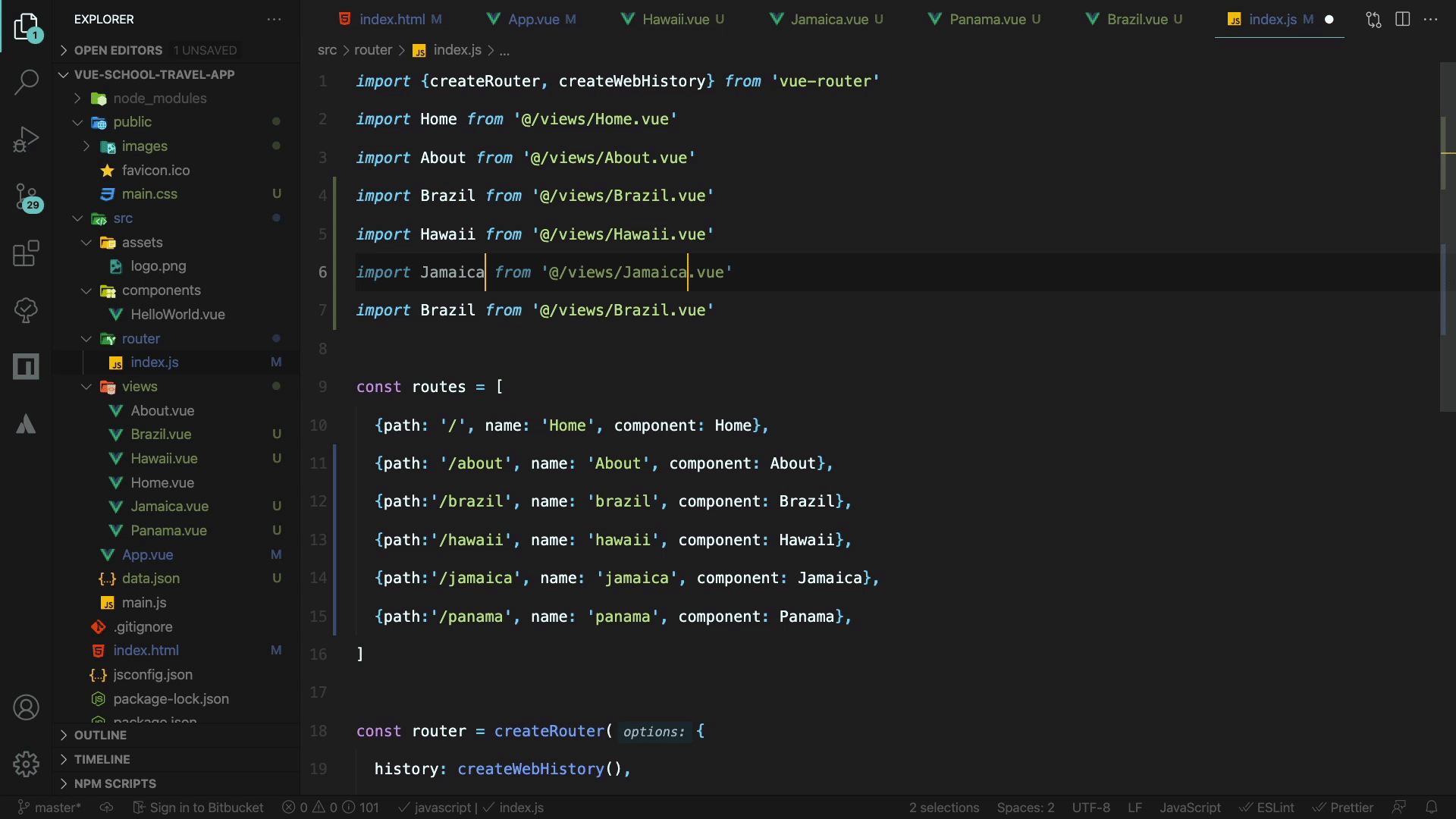This screenshot has width=1456, height=819.
Task: Open the Manage gear settings icon
Action: (x=26, y=764)
